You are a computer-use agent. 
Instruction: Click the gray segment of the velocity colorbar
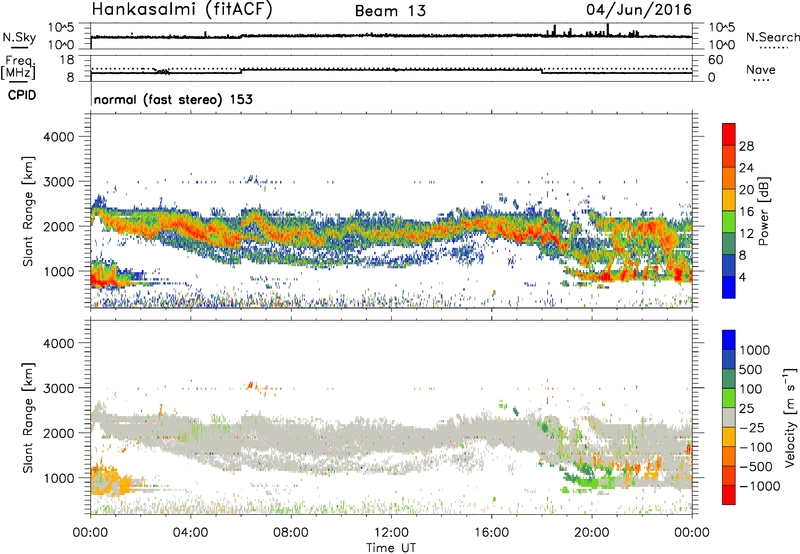click(x=729, y=417)
